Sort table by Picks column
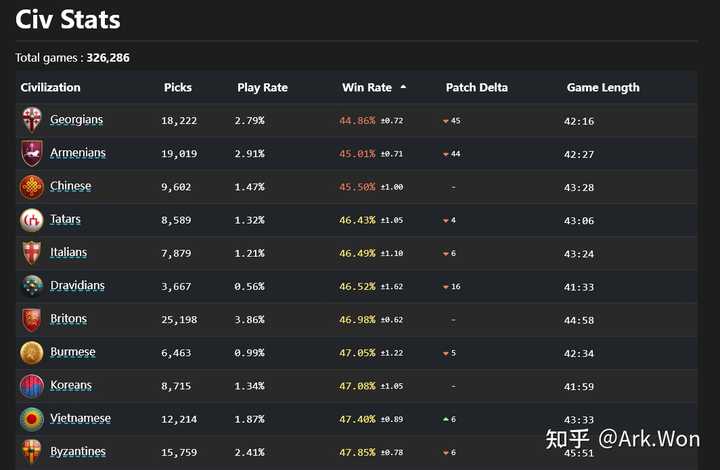 (x=178, y=87)
